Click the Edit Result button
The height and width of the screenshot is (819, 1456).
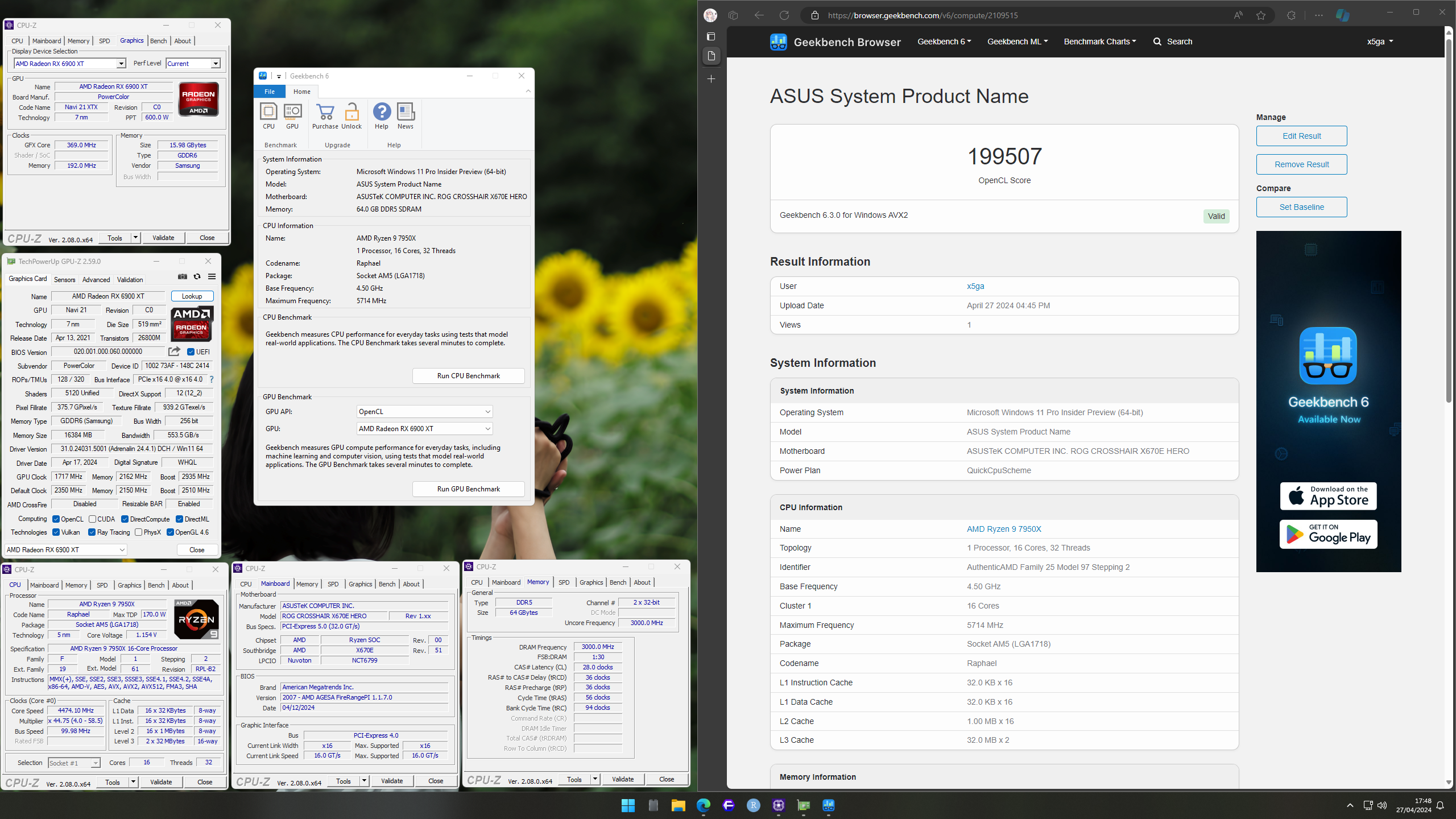tap(1301, 136)
